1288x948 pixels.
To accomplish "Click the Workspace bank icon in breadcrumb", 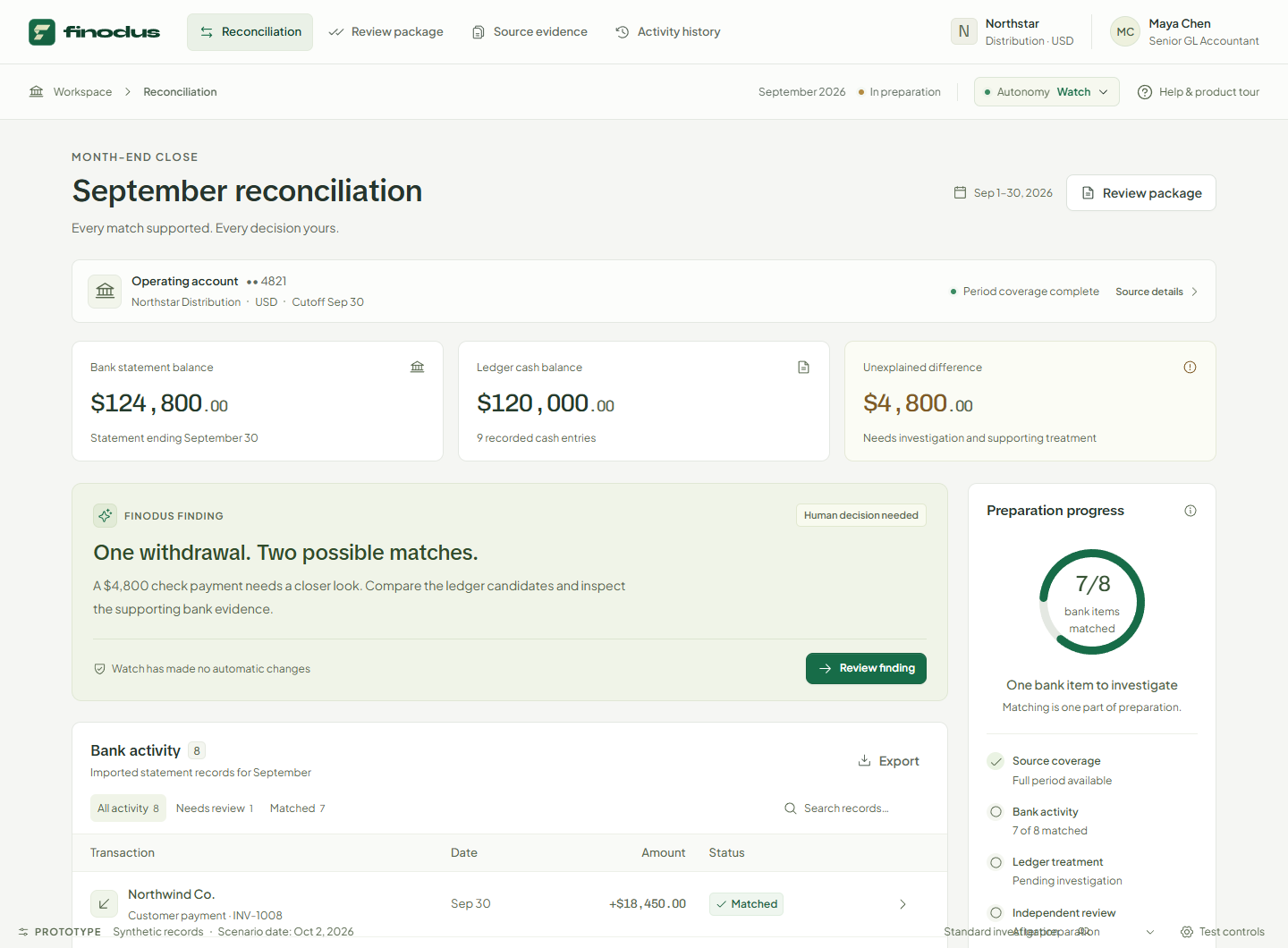I will [x=37, y=91].
